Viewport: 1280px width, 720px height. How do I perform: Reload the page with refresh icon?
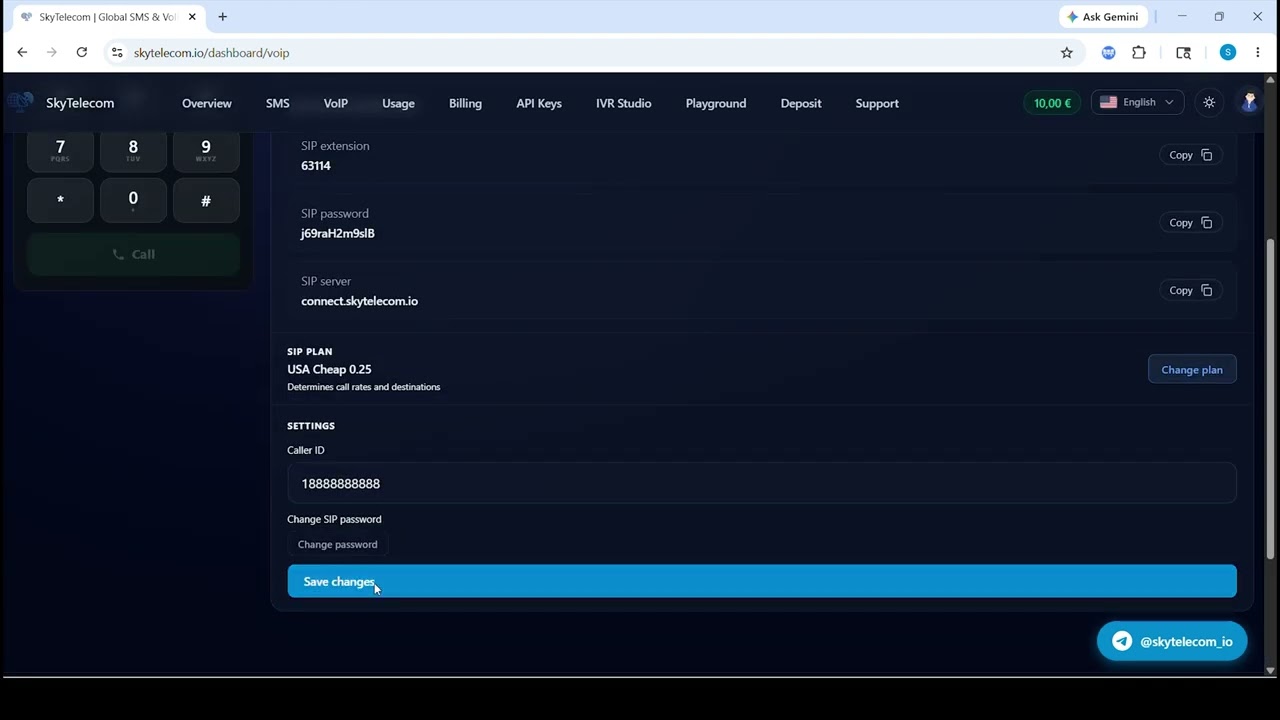[x=82, y=52]
